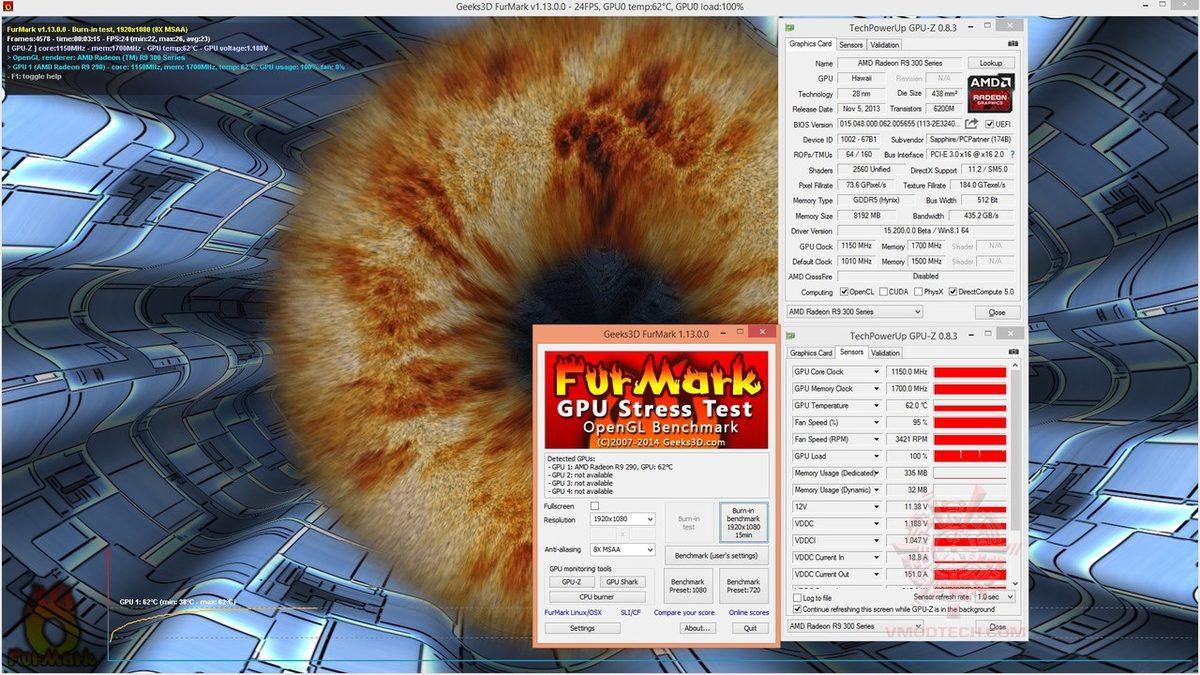The image size is (1200, 675).
Task: Click the GPU Load sensor reading bar
Action: click(x=970, y=456)
